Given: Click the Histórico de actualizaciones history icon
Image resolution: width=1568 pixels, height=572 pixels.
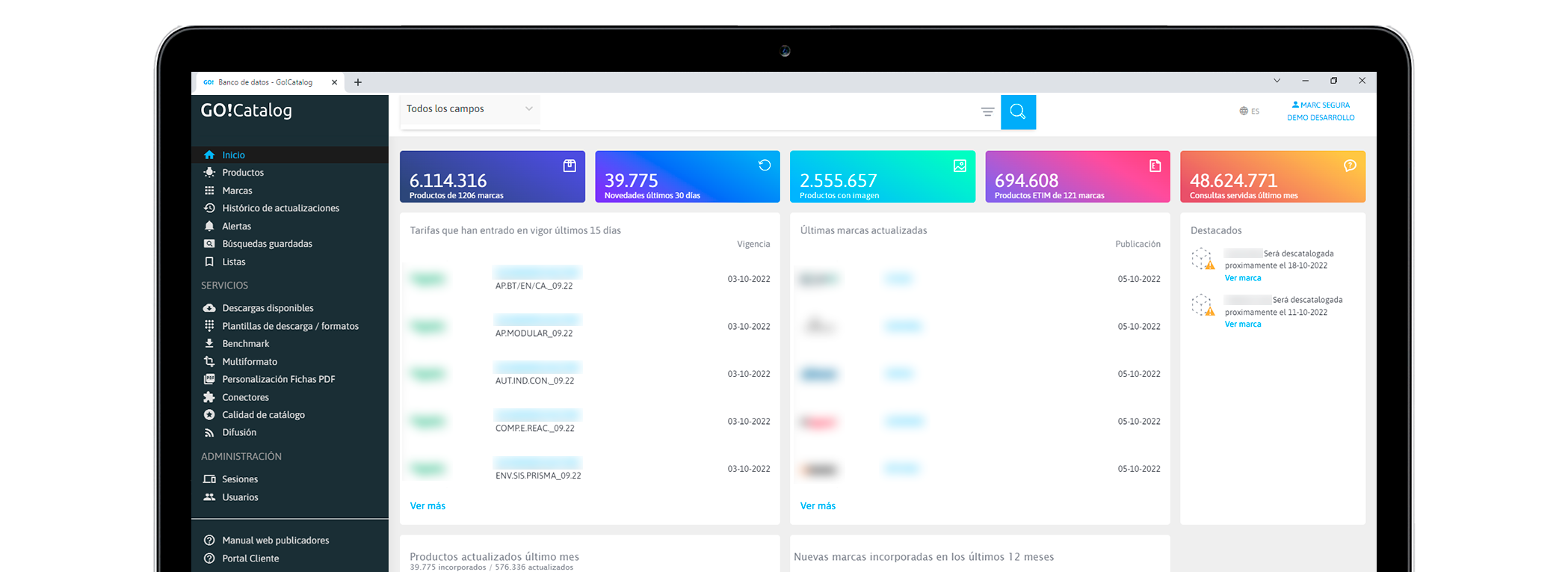Looking at the screenshot, I should [x=209, y=208].
